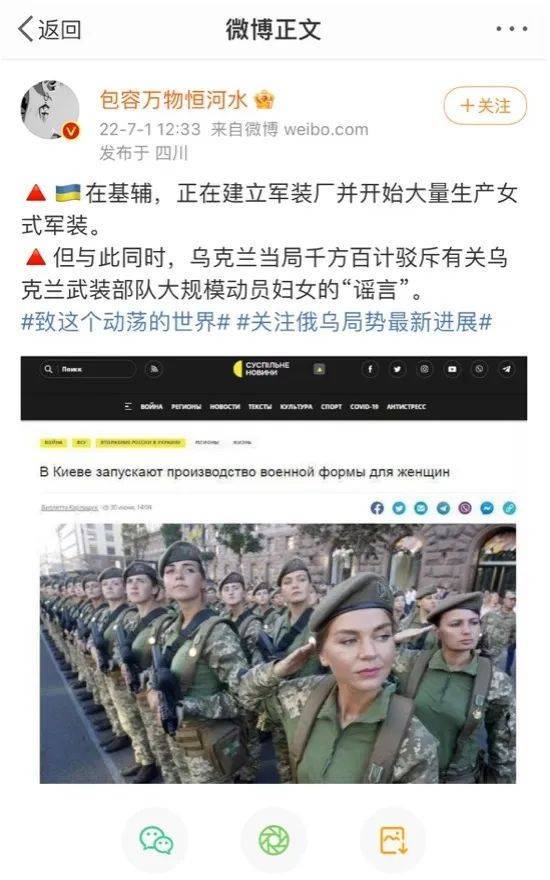This screenshot has height=880, width=550.
Task: Open hashtag #关注俄乌局势最新进展#
Action: click(365, 322)
